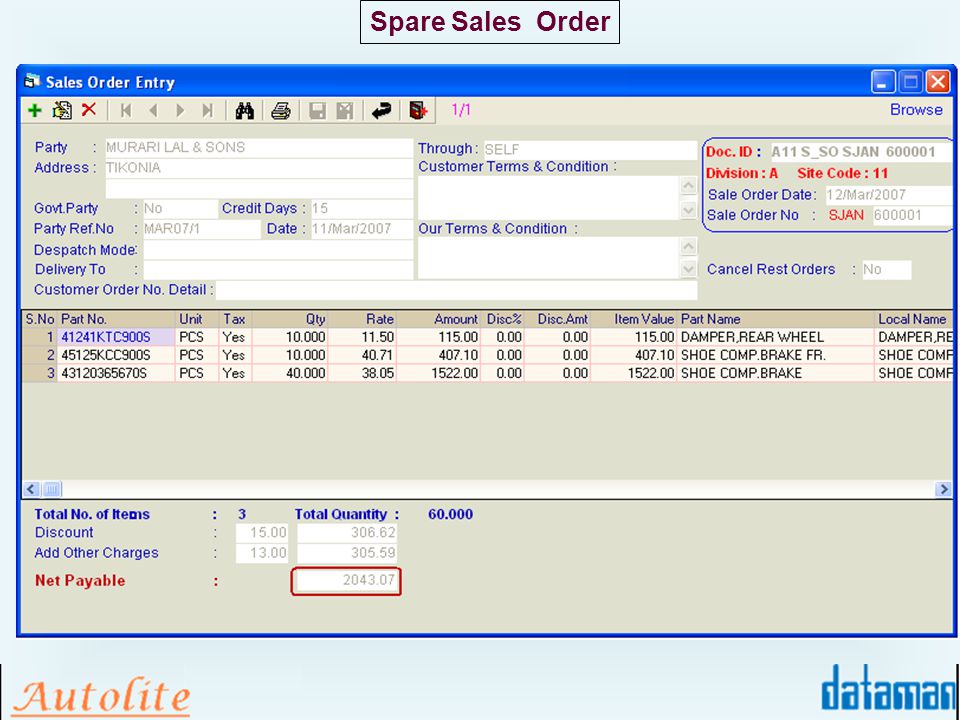The image size is (960, 720).
Task: Click the green plus Add record icon
Action: tap(35, 110)
